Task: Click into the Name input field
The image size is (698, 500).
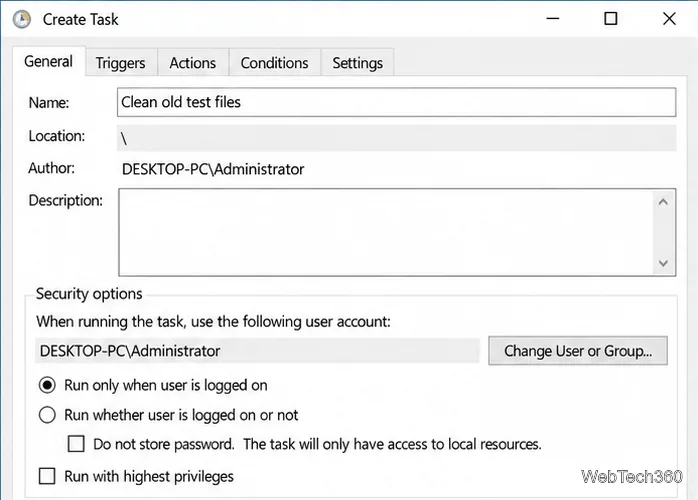Action: pyautogui.click(x=397, y=102)
